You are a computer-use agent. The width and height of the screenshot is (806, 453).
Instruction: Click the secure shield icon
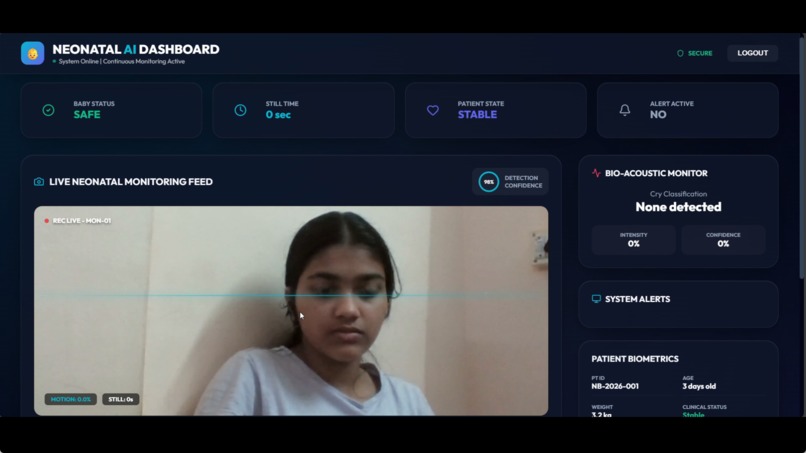tap(680, 53)
